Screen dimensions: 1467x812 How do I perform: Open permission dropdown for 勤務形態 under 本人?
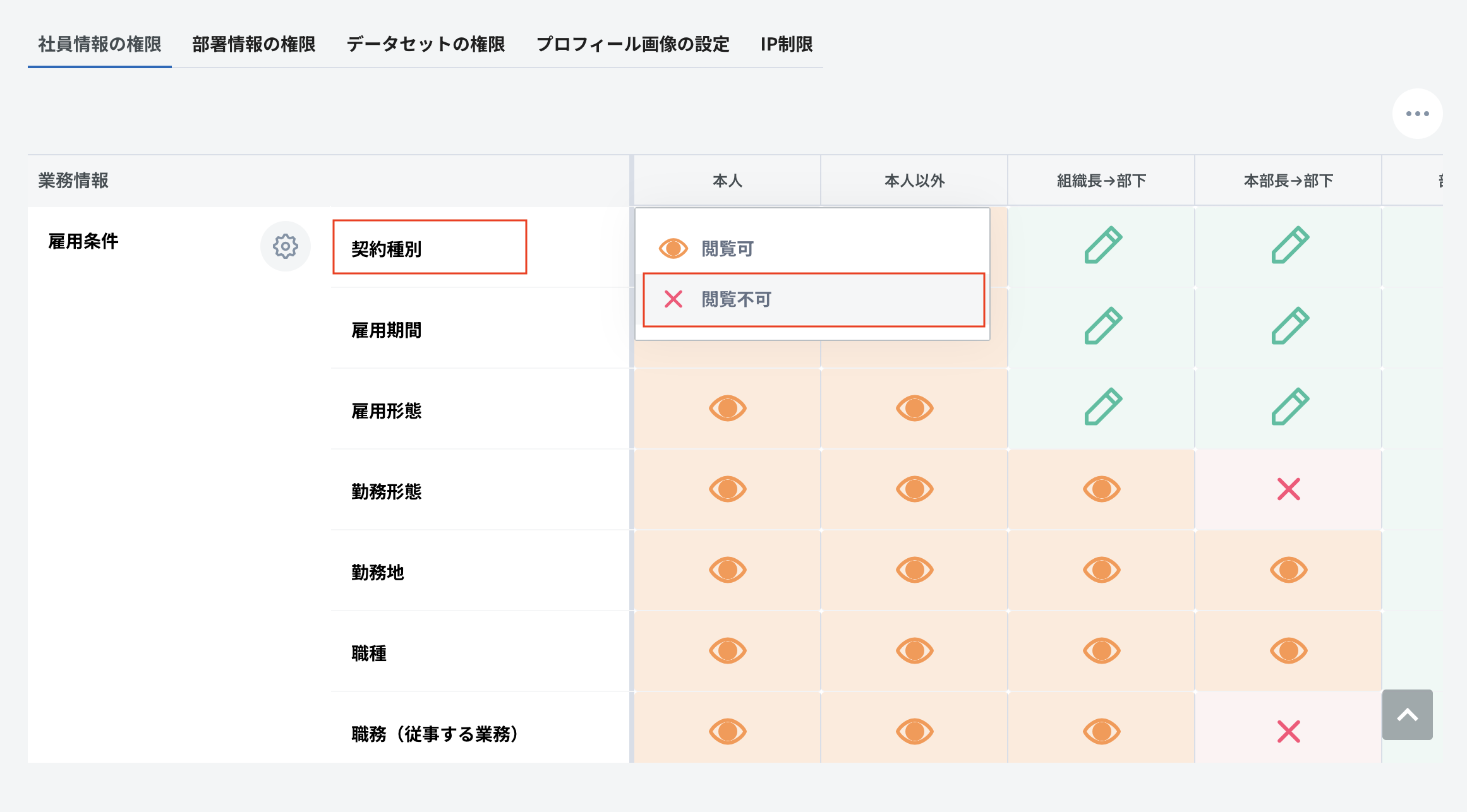[727, 489]
